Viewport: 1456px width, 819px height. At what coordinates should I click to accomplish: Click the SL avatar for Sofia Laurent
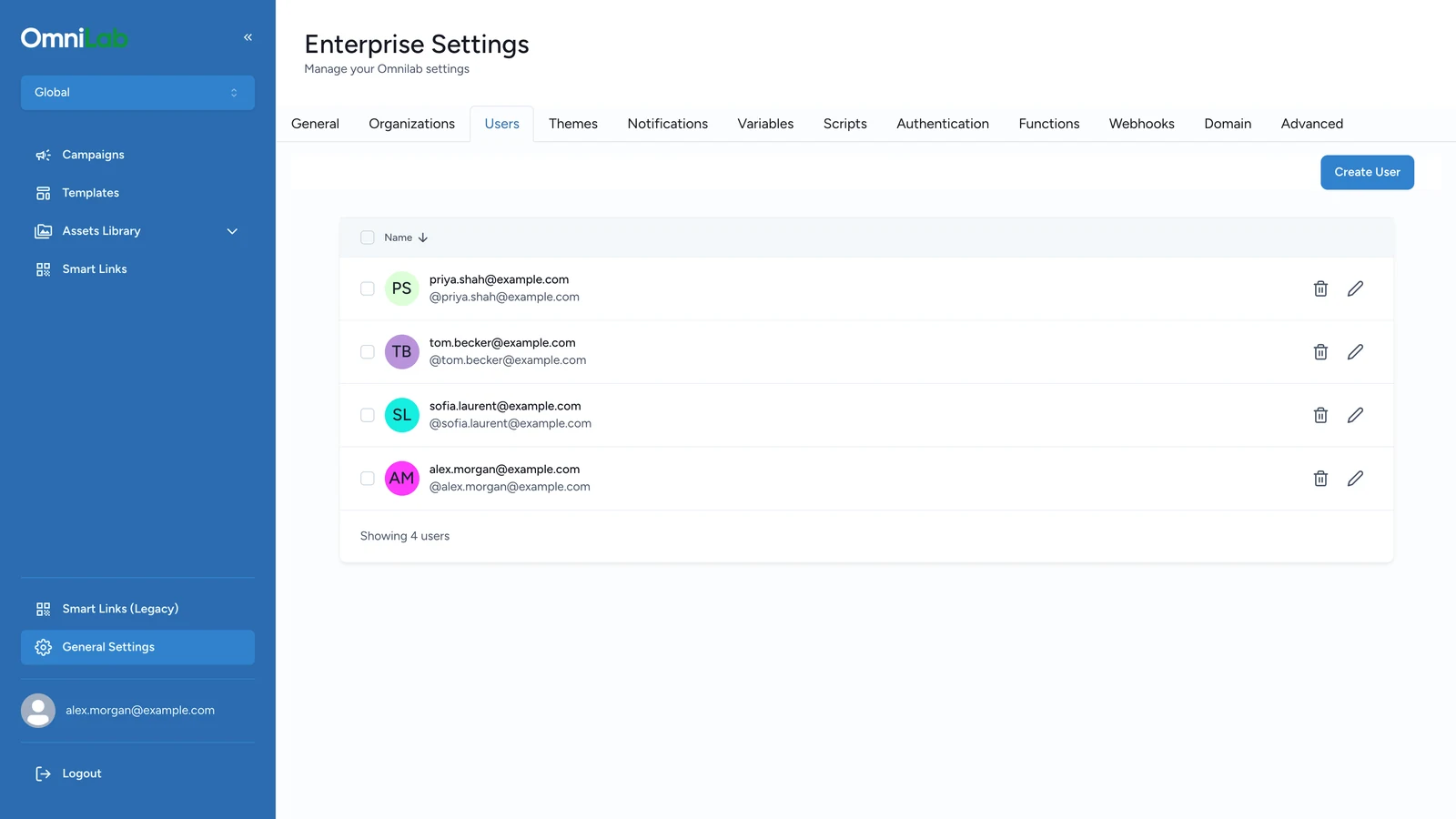[401, 415]
